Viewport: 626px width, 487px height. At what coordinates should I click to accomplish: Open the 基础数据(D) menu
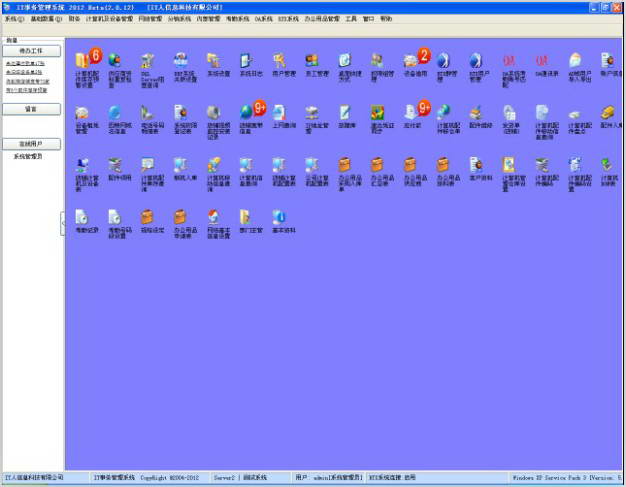(x=46, y=19)
